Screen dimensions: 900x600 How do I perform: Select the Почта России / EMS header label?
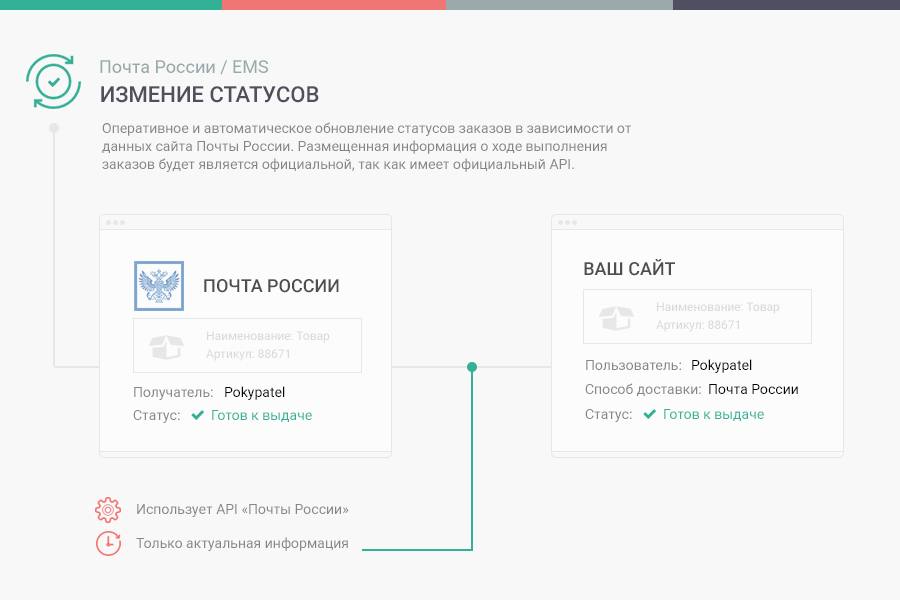(183, 67)
